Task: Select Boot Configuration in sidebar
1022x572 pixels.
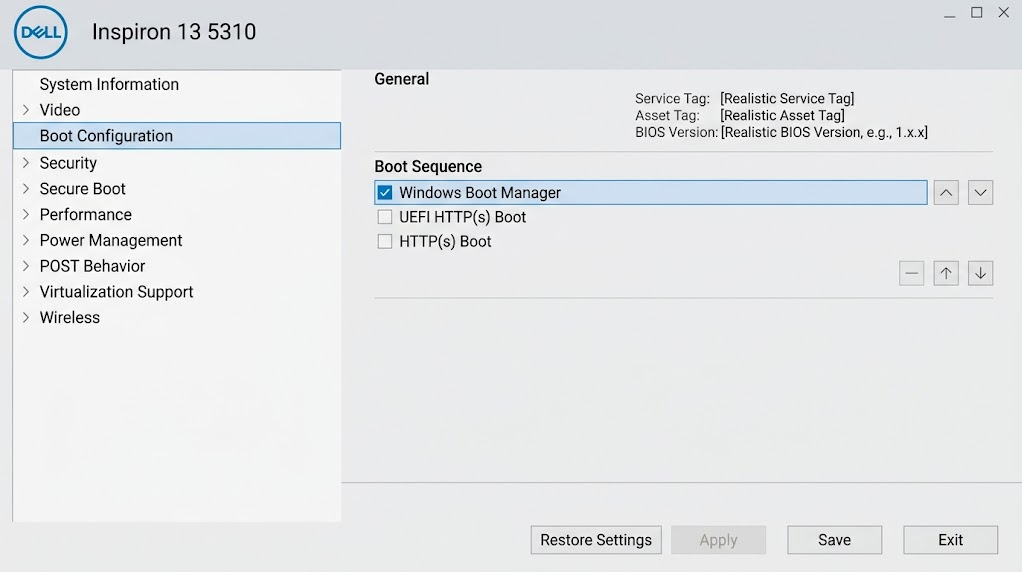Action: pos(177,136)
